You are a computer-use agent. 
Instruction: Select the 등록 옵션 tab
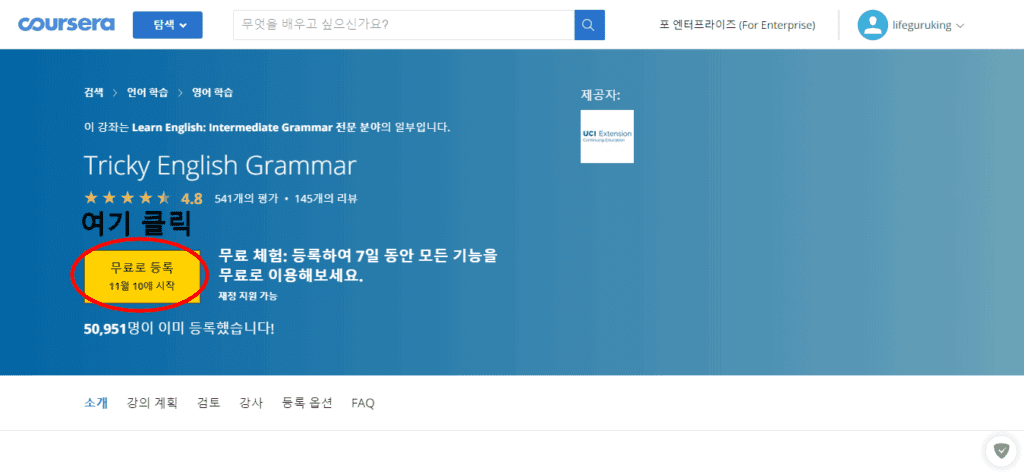[307, 403]
